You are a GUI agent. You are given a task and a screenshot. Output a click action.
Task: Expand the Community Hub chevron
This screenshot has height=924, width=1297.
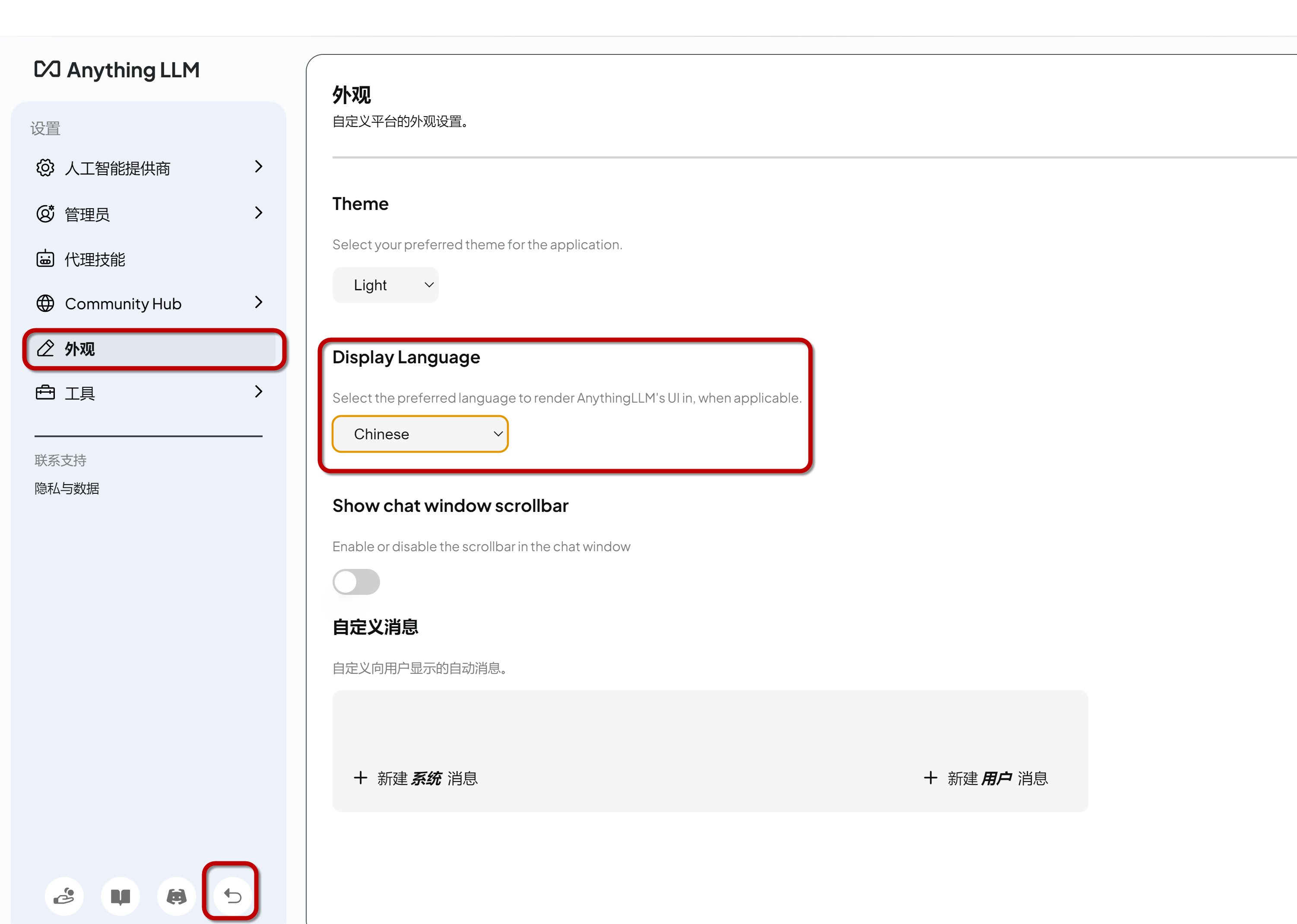259,302
